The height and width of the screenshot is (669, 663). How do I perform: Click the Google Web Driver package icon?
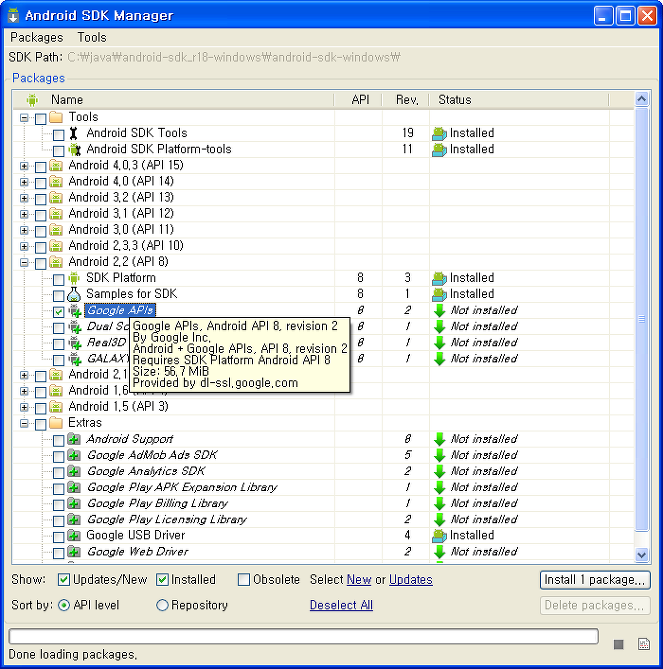(74, 552)
